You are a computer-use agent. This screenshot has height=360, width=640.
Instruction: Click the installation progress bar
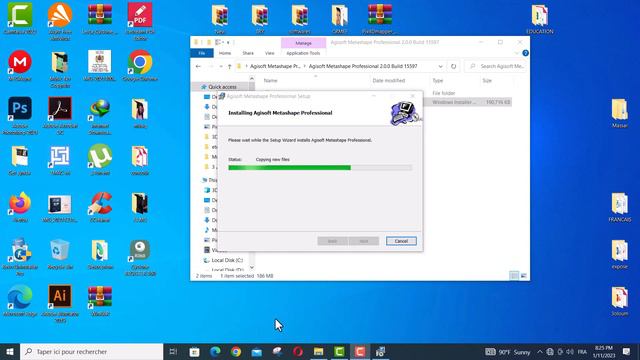(320, 167)
